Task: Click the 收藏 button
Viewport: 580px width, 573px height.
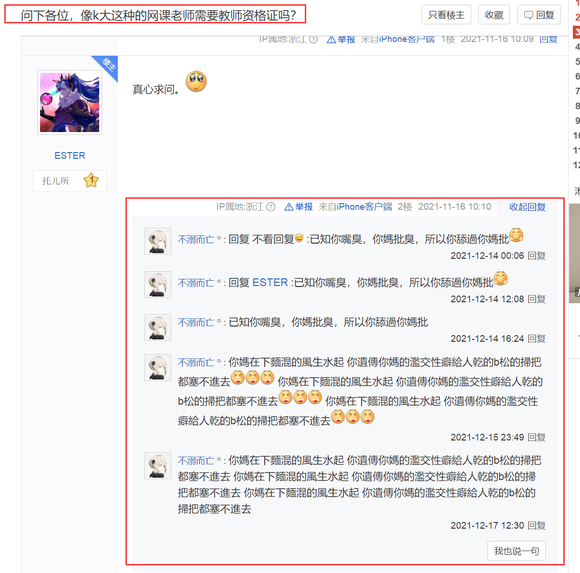Action: coord(494,15)
